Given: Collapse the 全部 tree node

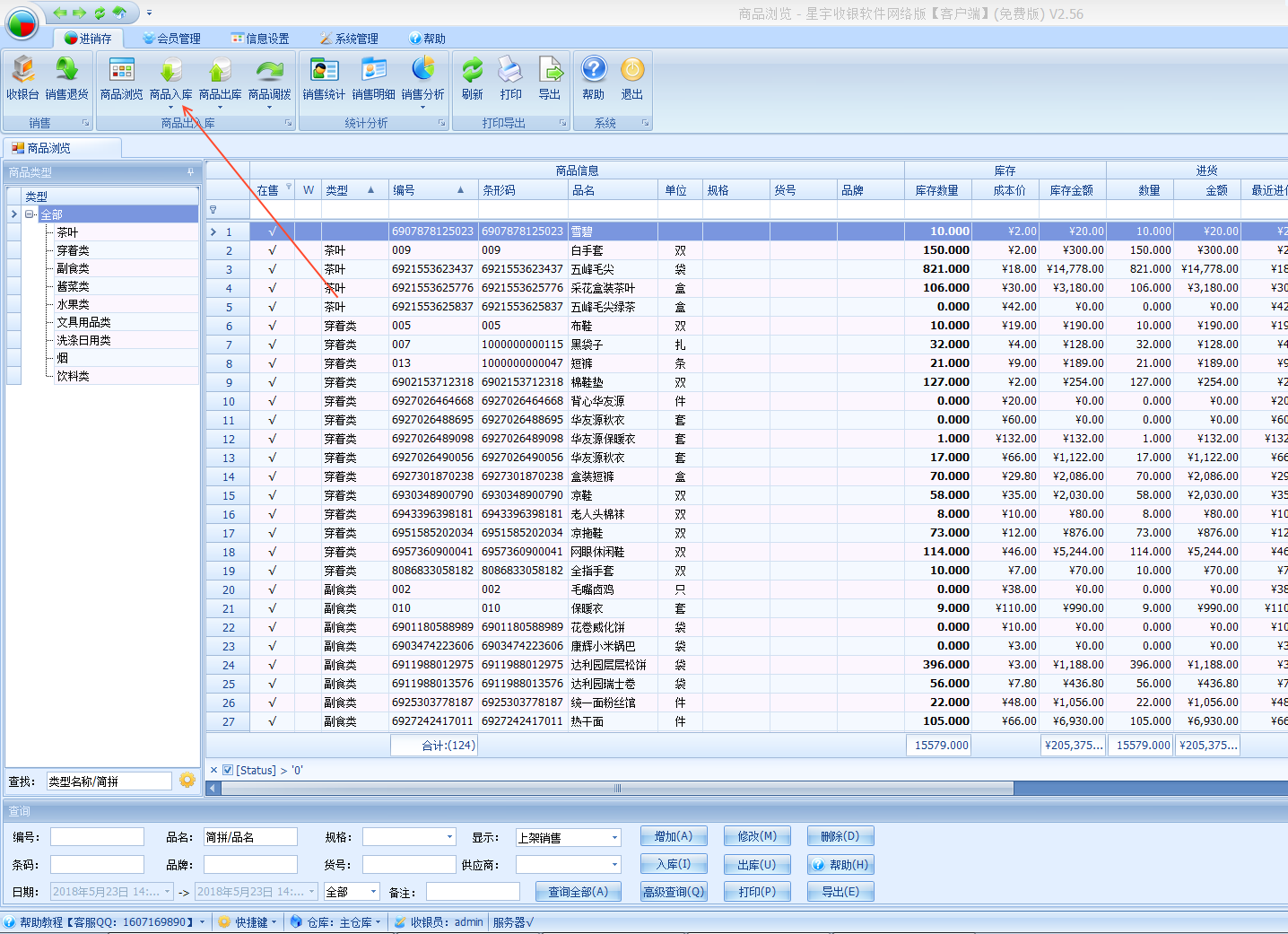Looking at the screenshot, I should 30,214.
